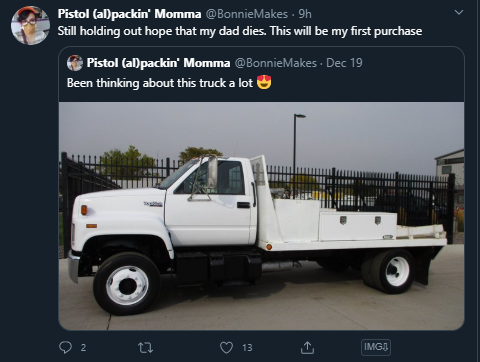Open quoted tweet text about truck
This screenshot has height=362, width=480.
coord(160,83)
